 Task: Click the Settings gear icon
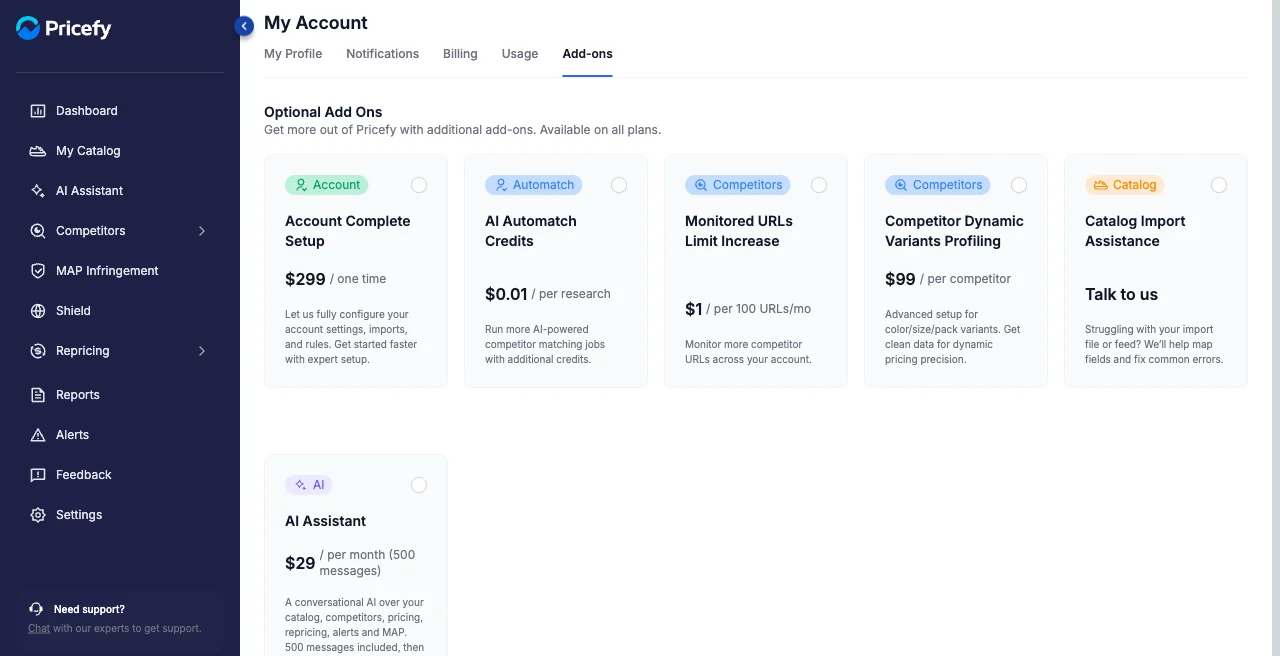point(38,515)
